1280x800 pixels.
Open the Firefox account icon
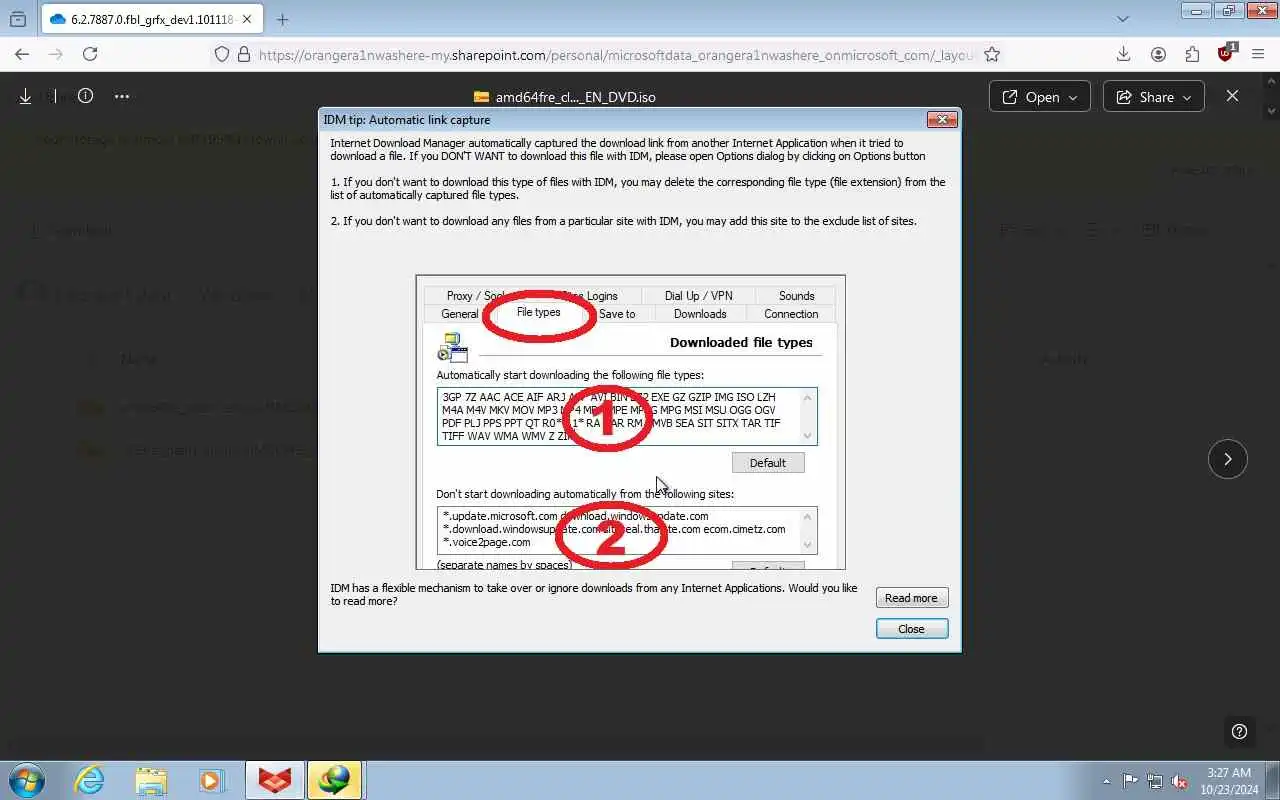(x=1158, y=54)
